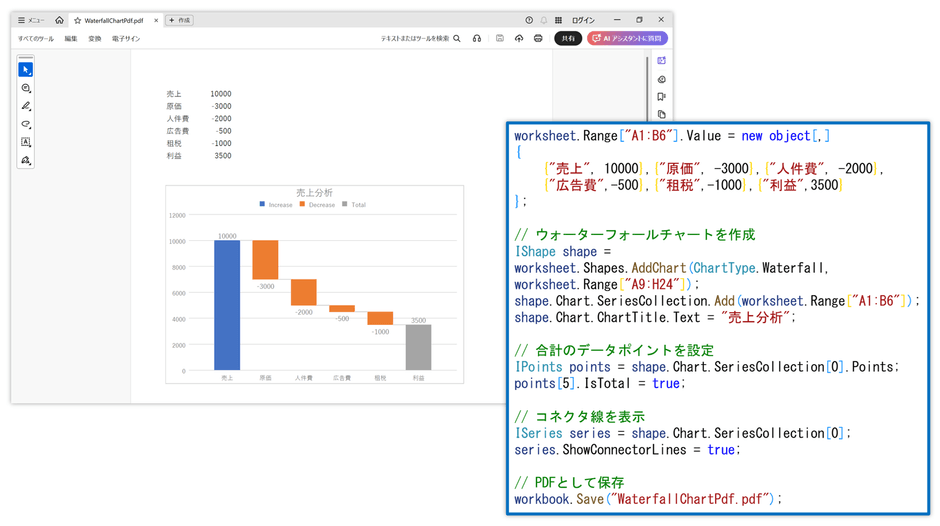Click the magnifier search icon
The image size is (940, 526).
click(457, 38)
